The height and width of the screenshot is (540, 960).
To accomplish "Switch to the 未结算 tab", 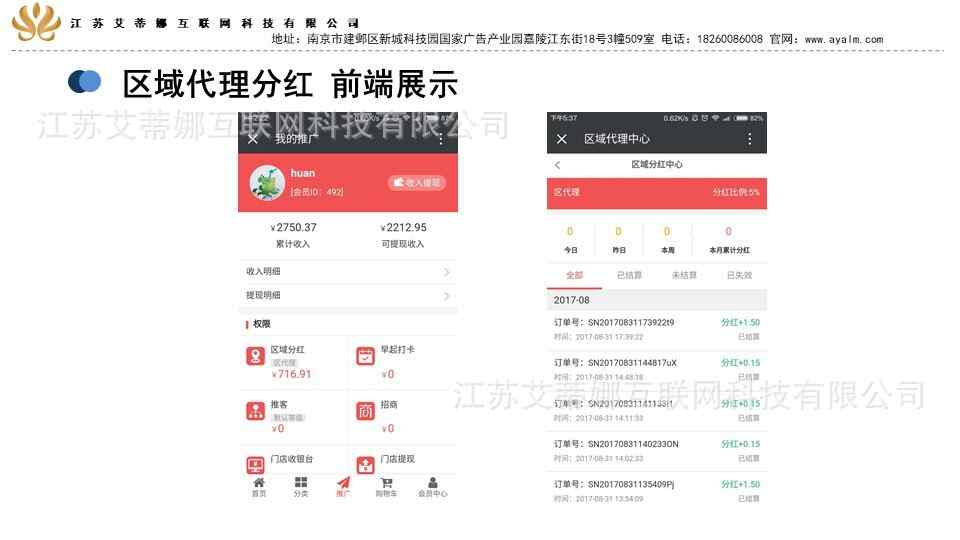I will pyautogui.click(x=684, y=276).
